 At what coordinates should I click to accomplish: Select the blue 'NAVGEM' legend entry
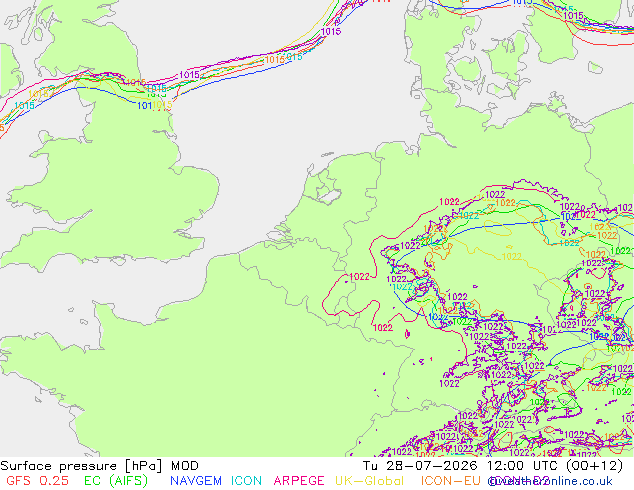pos(196,481)
